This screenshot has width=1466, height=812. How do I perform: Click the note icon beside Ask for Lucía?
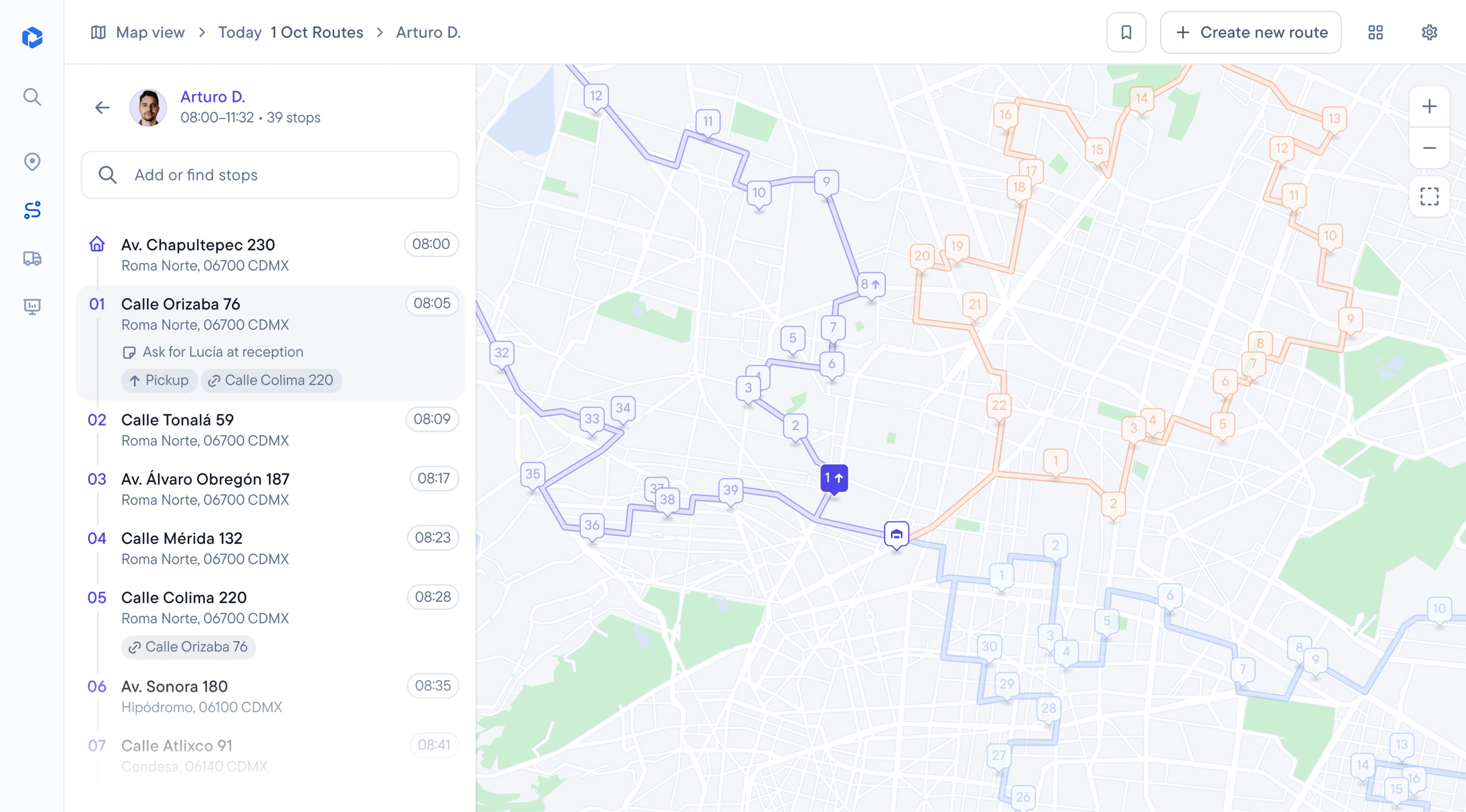tap(129, 353)
